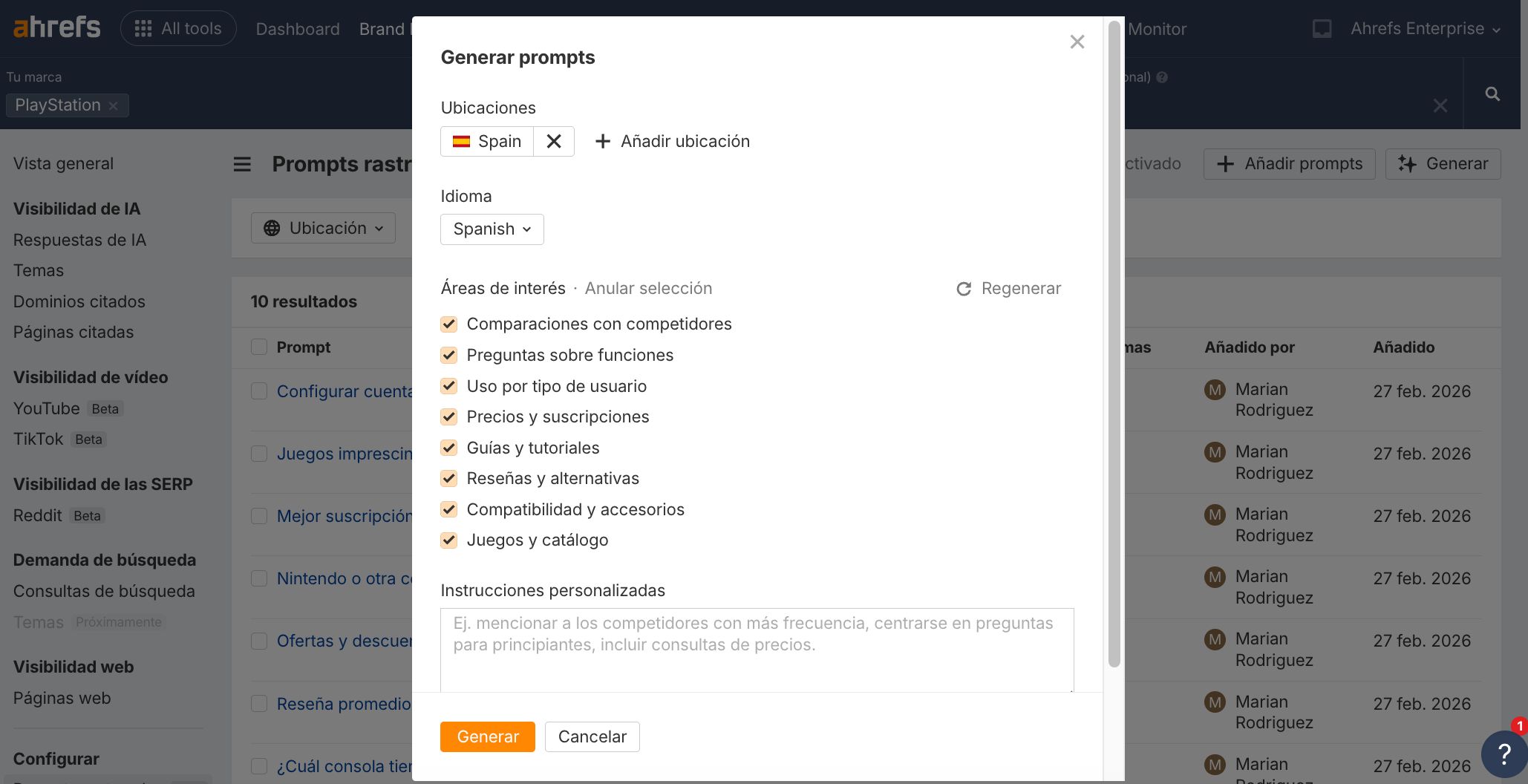Click the monitor display icon in header
Screen dimensions: 1528x784
tap(1322, 29)
